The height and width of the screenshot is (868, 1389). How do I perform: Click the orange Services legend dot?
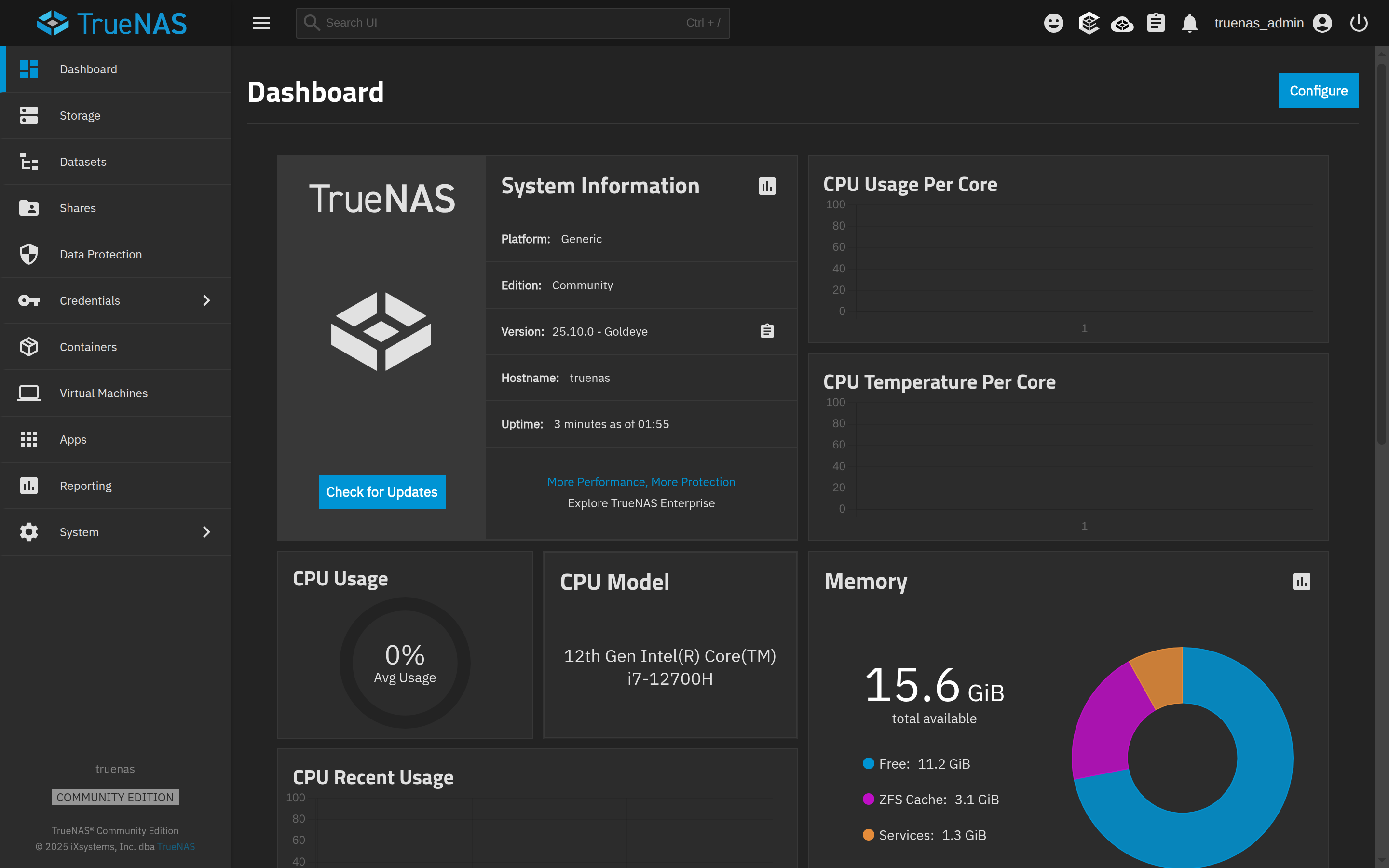pos(869,835)
